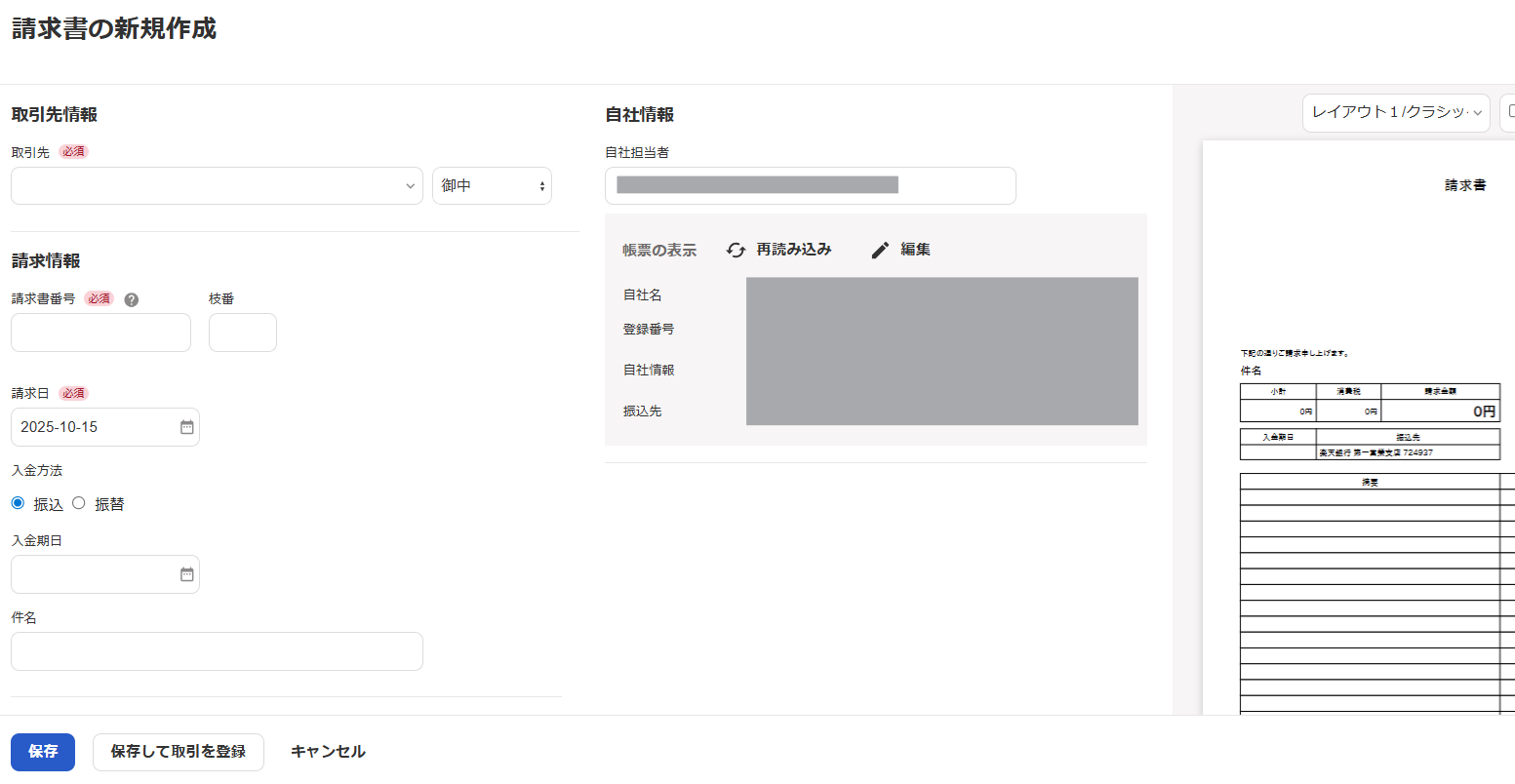
Task: Click the 自社担当者 field
Action: pyautogui.click(x=810, y=186)
